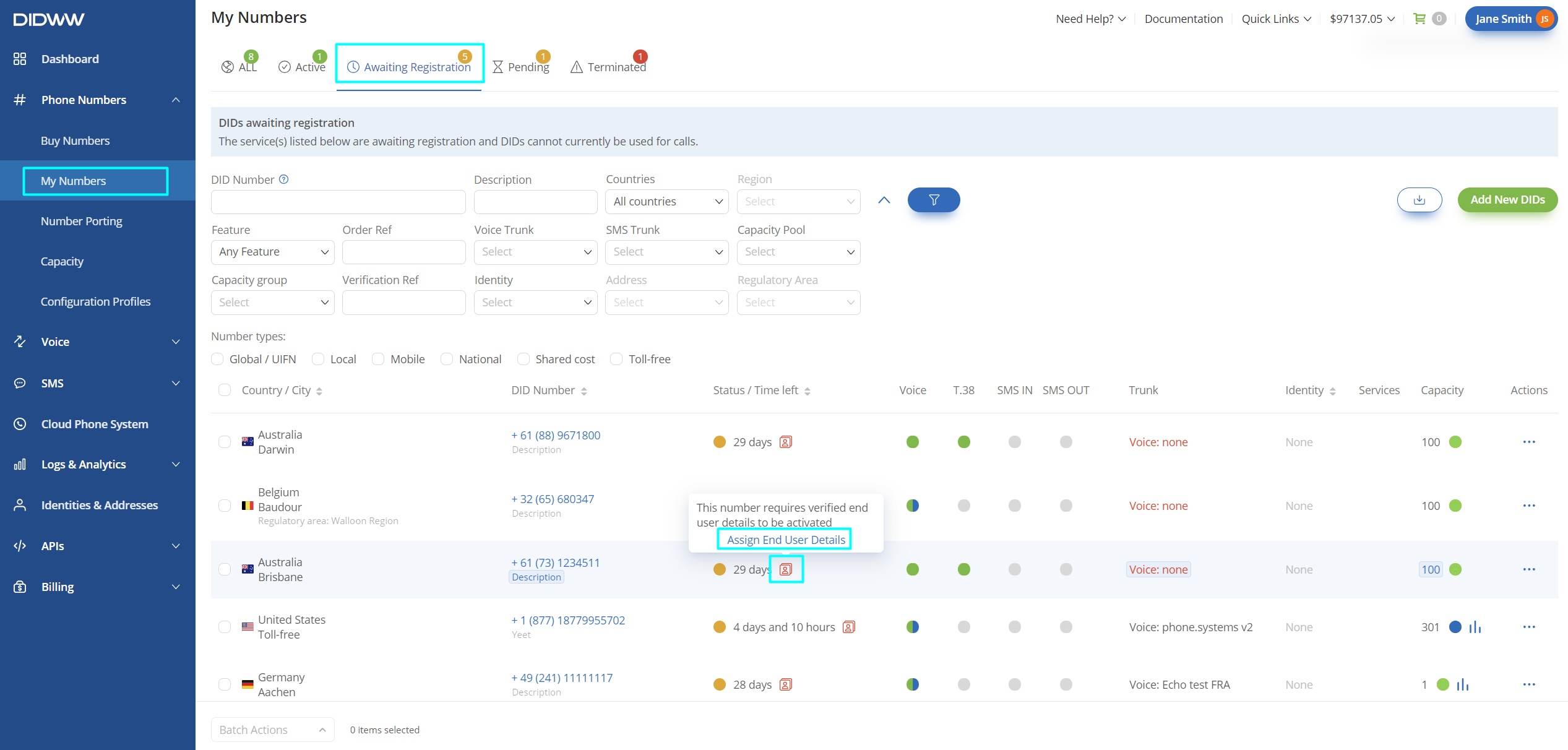Image resolution: width=1568 pixels, height=750 pixels.
Task: Open the Voice Trunk dropdown
Action: (x=536, y=252)
